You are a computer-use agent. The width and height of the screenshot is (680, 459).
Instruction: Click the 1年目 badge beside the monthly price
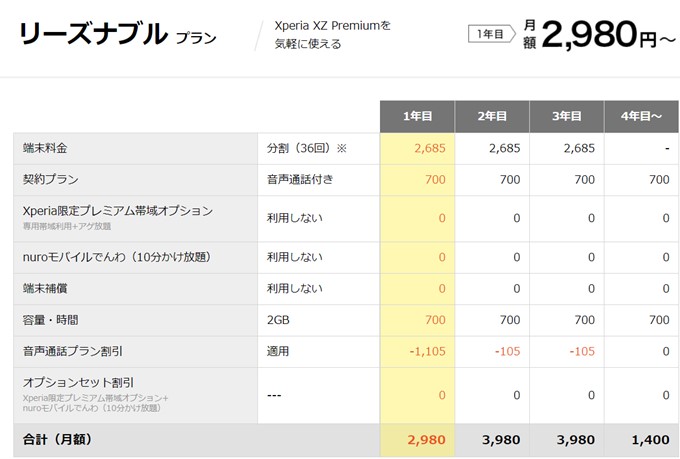click(488, 34)
